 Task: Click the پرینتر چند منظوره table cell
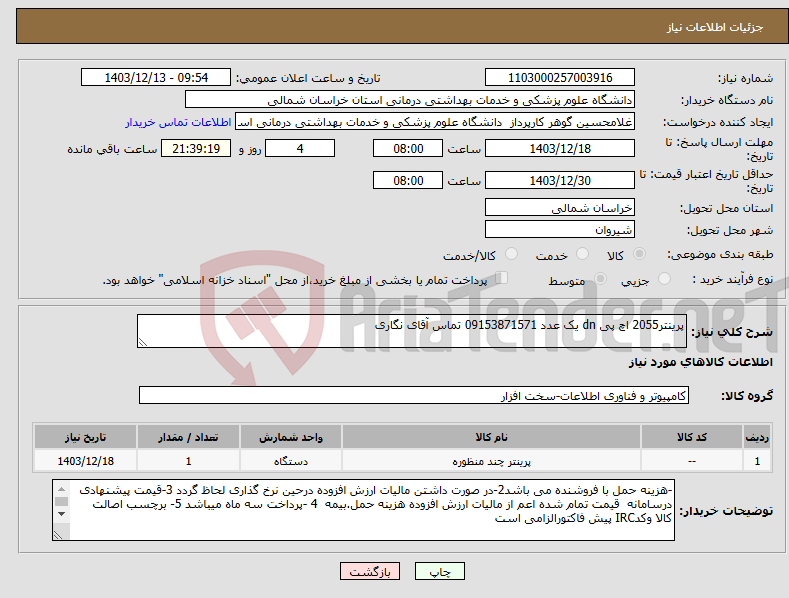click(491, 461)
